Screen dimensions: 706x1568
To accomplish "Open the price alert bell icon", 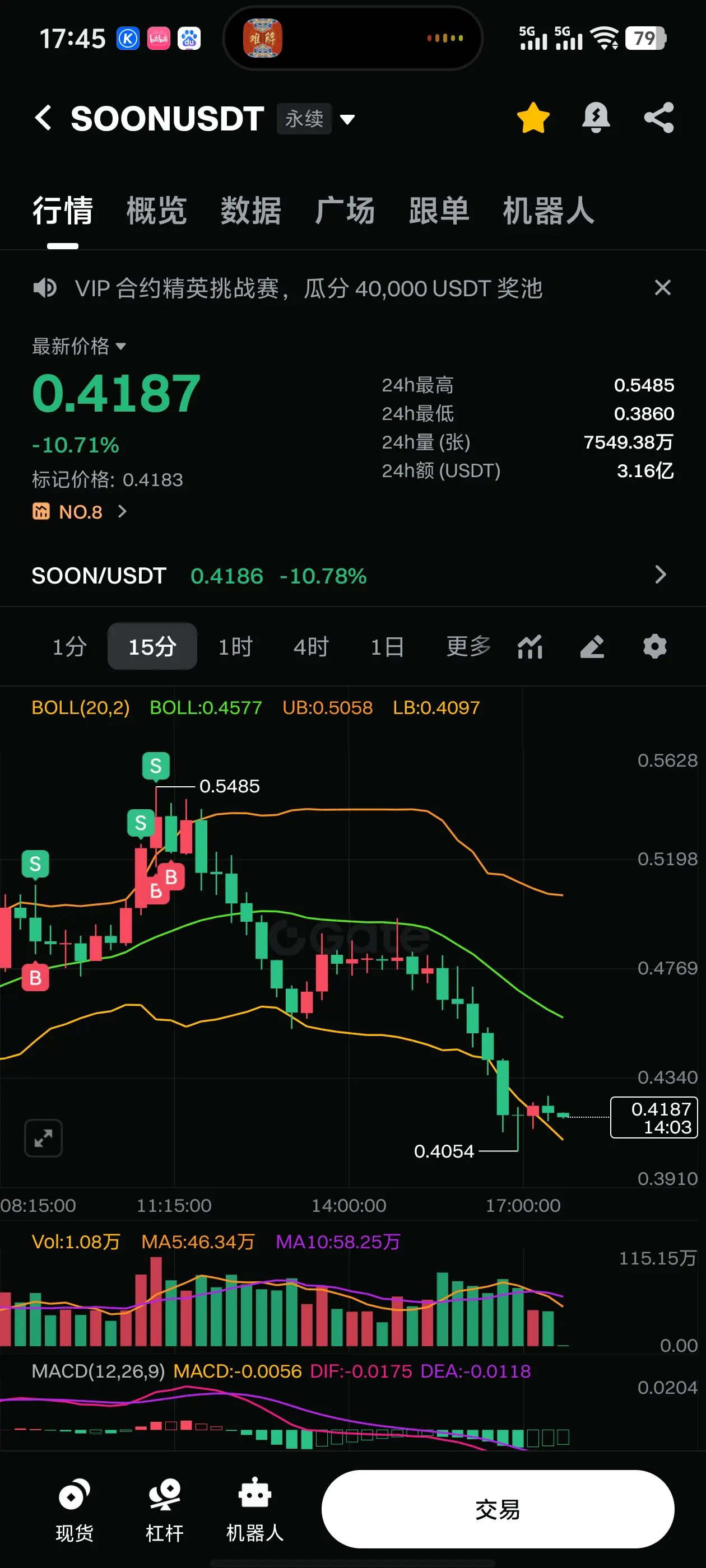I will tap(596, 118).
